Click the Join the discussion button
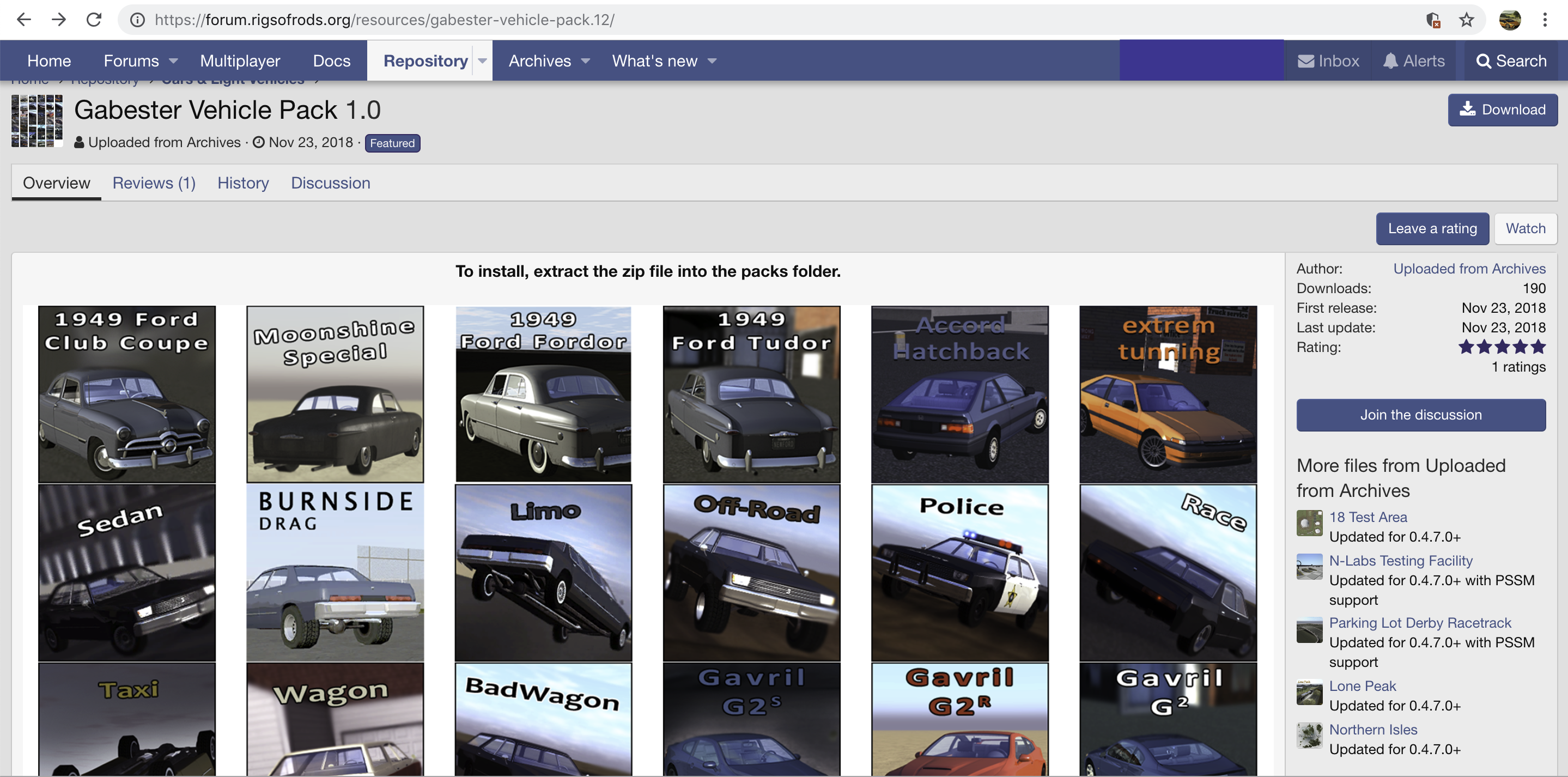This screenshot has height=777, width=1568. point(1421,415)
